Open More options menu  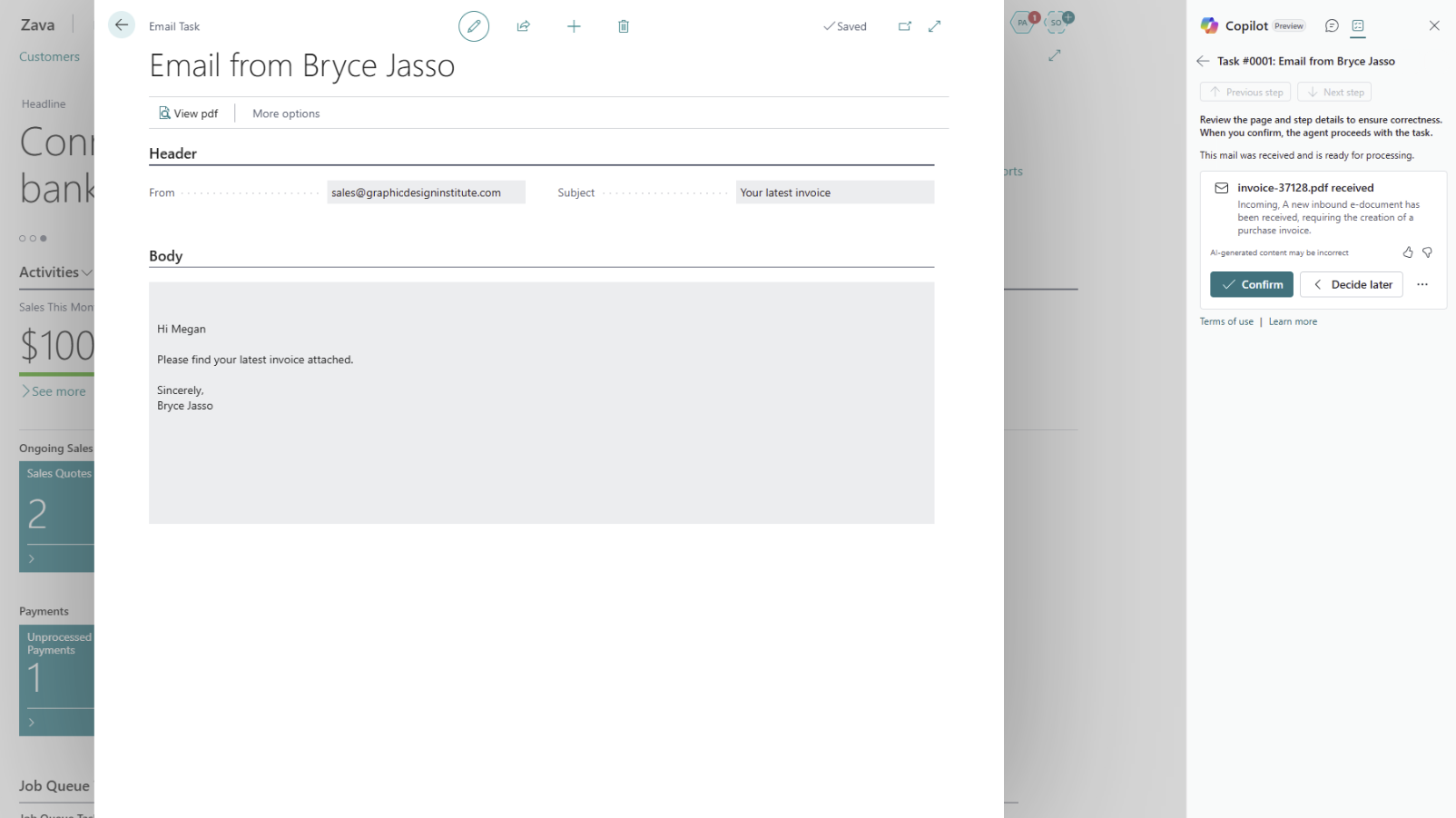click(x=286, y=113)
